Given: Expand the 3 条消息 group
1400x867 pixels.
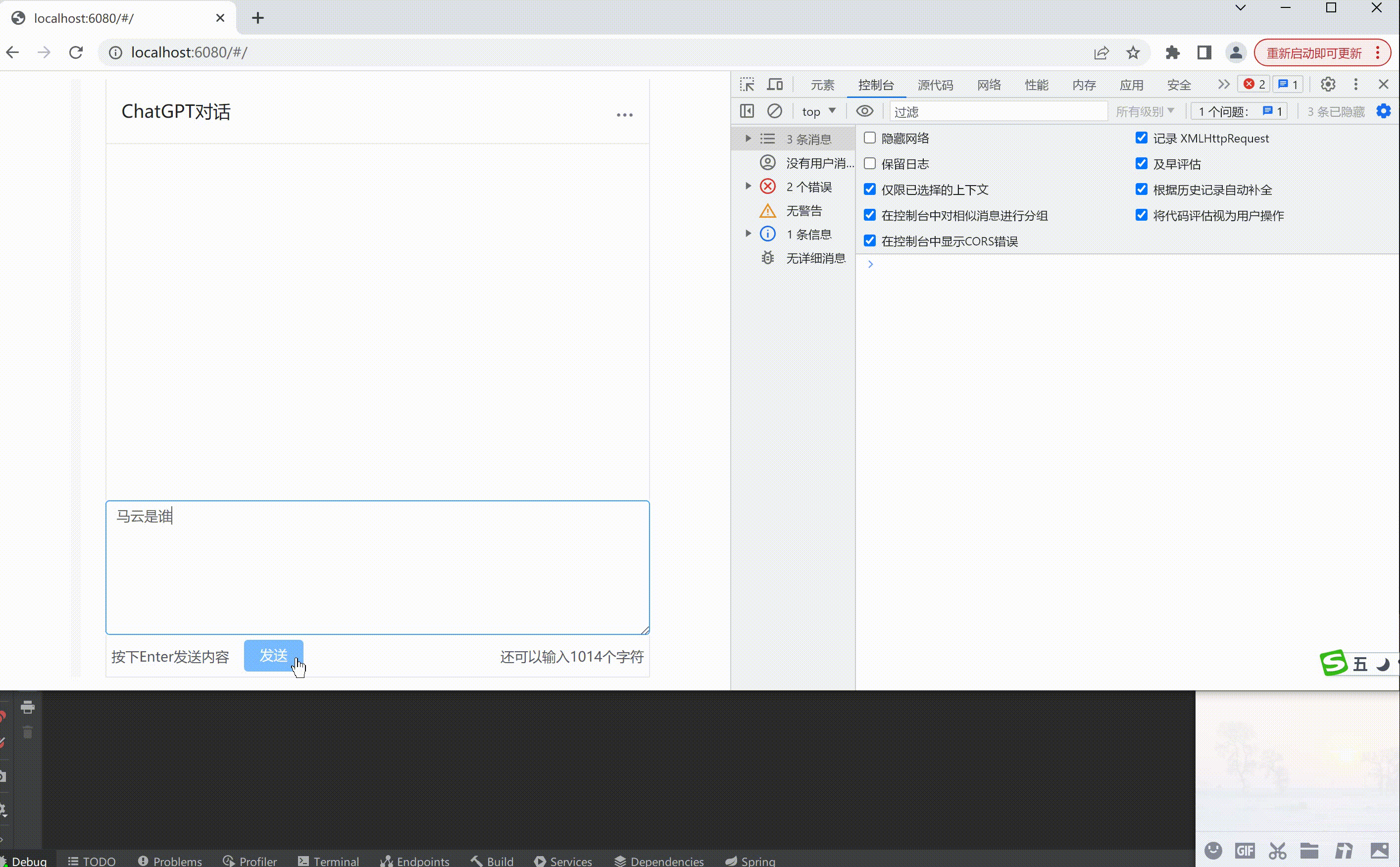Looking at the screenshot, I should [x=748, y=138].
